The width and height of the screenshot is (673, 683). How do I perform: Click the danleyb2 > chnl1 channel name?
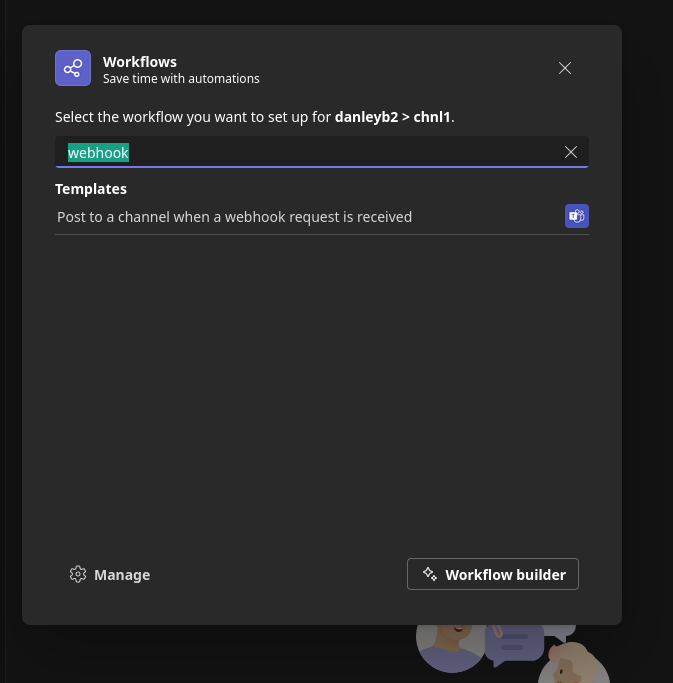pyautogui.click(x=392, y=117)
